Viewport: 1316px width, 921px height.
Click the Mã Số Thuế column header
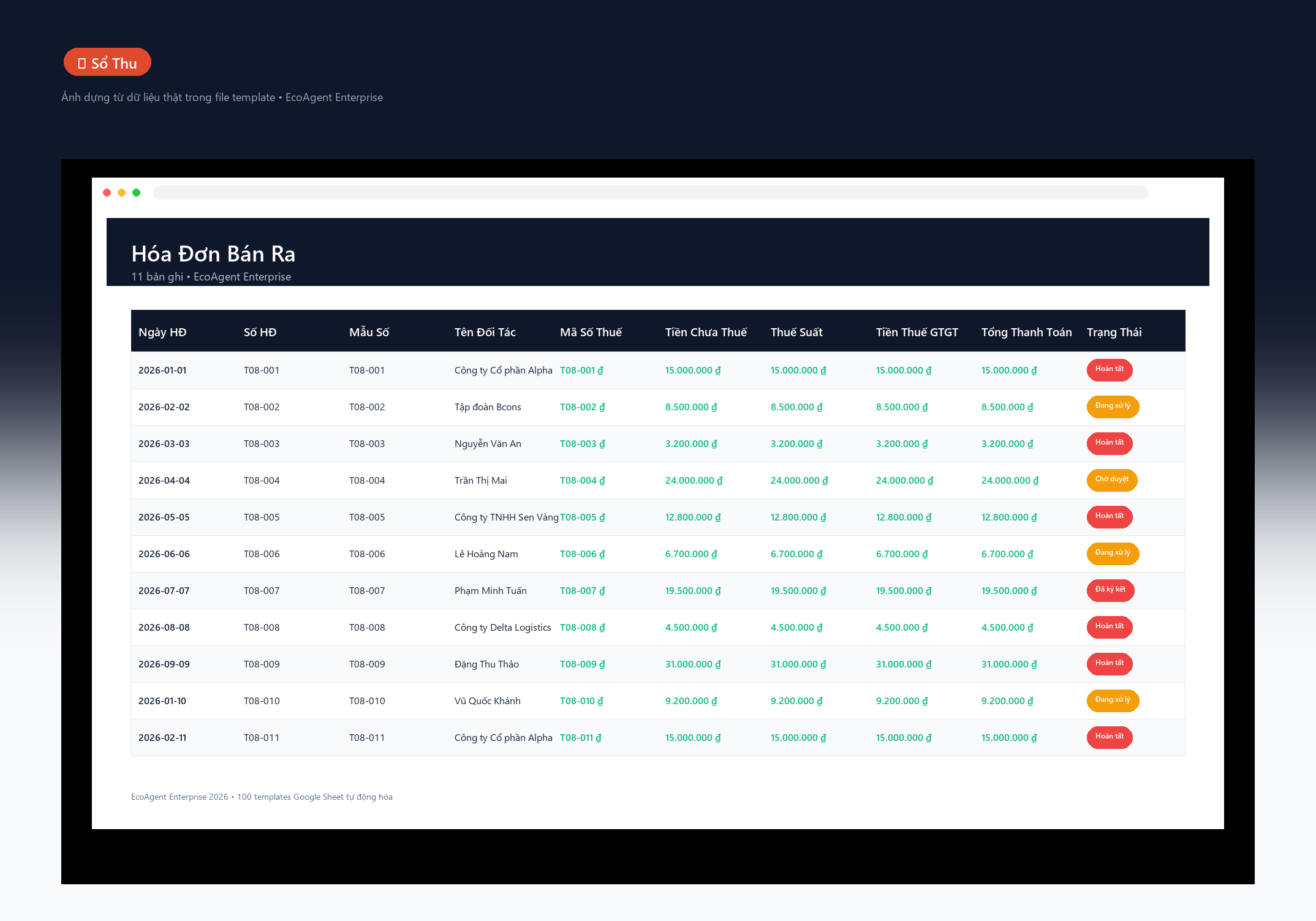591,332
